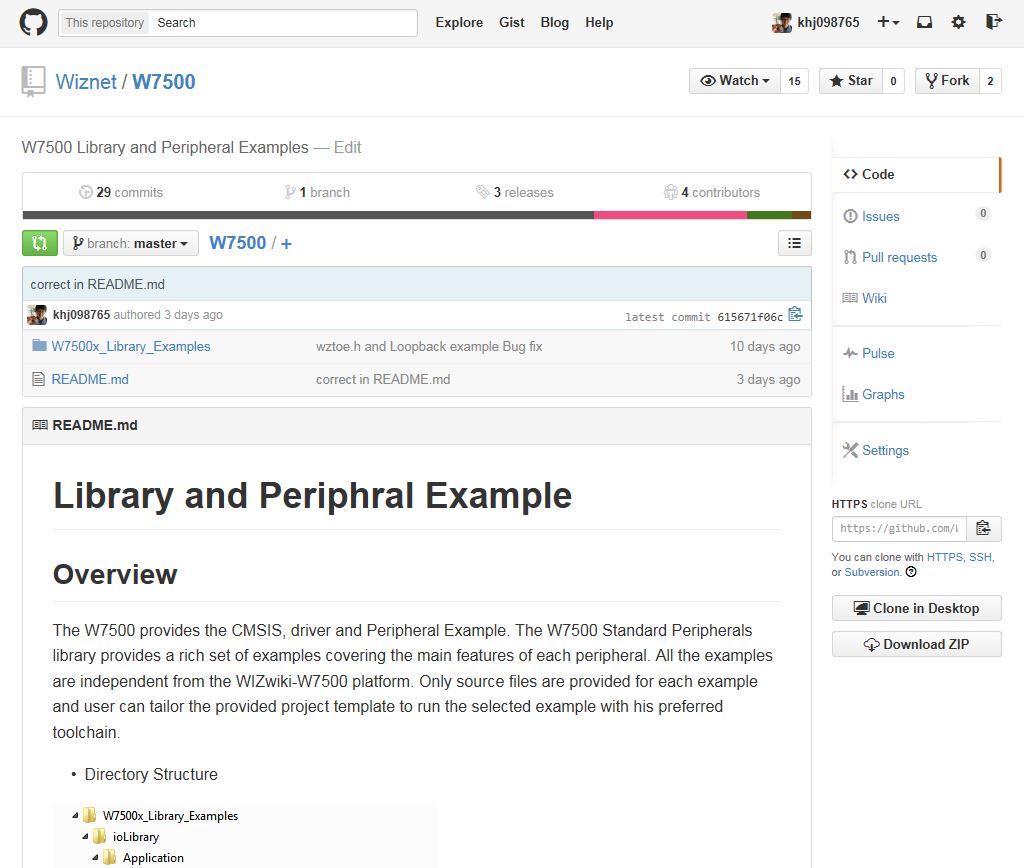The width and height of the screenshot is (1024, 868).
Task: Switch clone URL to Subversion
Action: click(x=872, y=572)
